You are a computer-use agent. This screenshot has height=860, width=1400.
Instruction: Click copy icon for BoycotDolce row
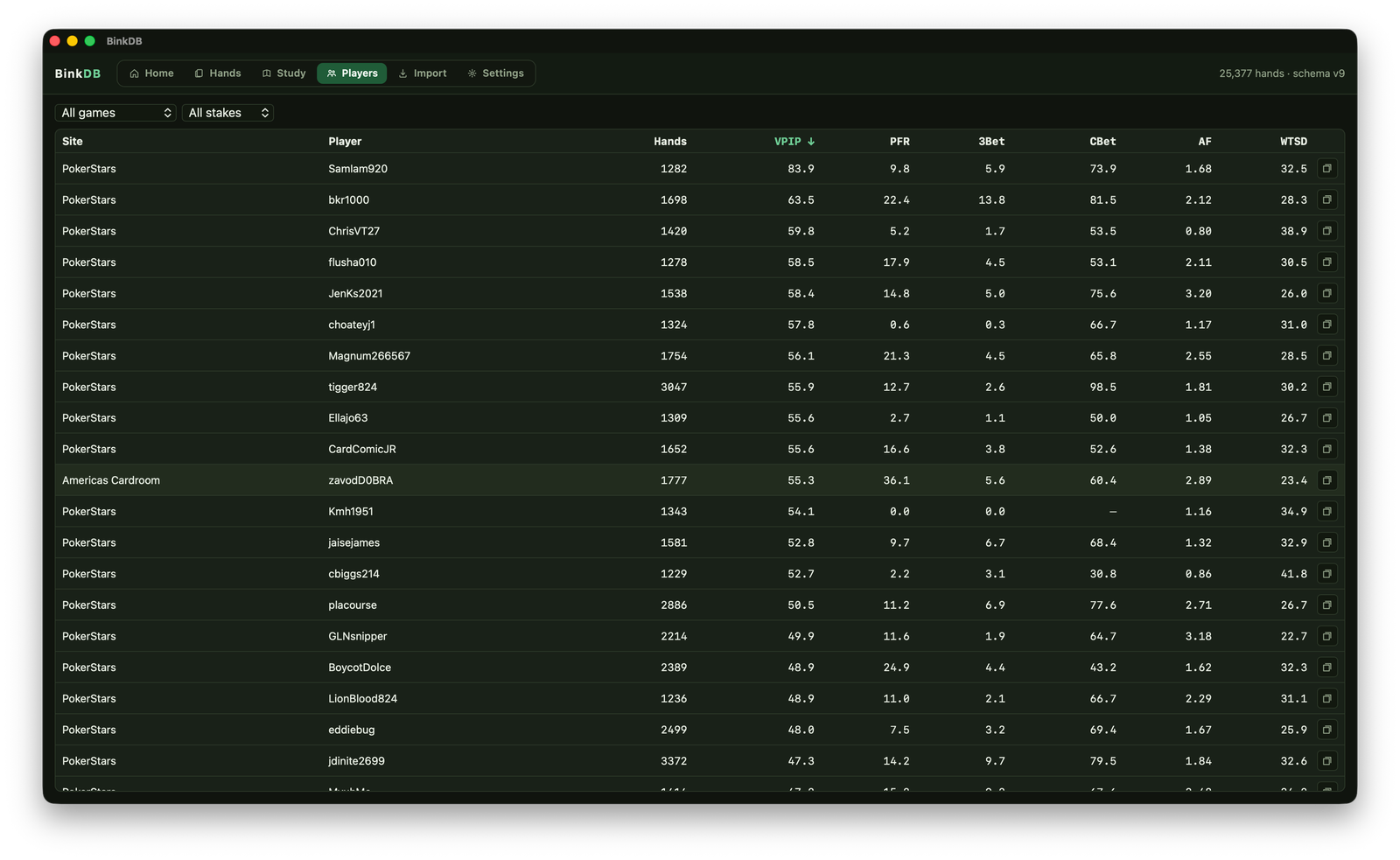1326,667
